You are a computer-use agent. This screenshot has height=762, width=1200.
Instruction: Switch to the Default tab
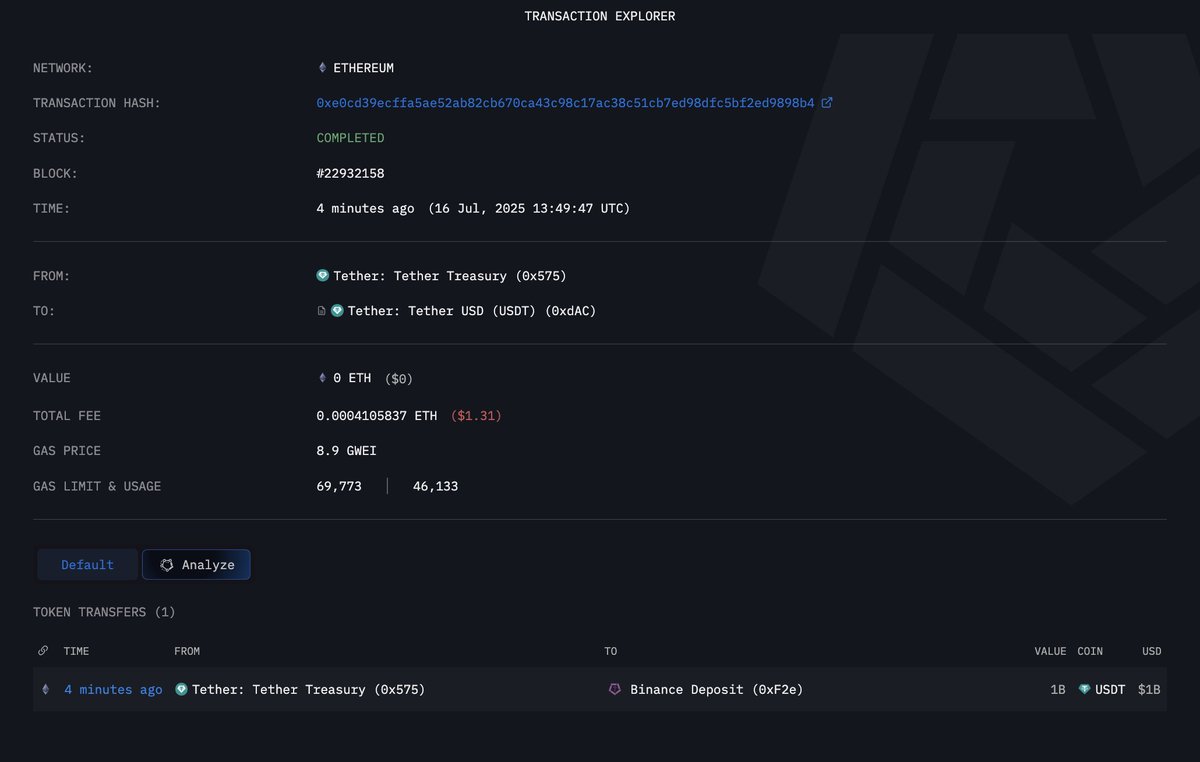(x=87, y=565)
